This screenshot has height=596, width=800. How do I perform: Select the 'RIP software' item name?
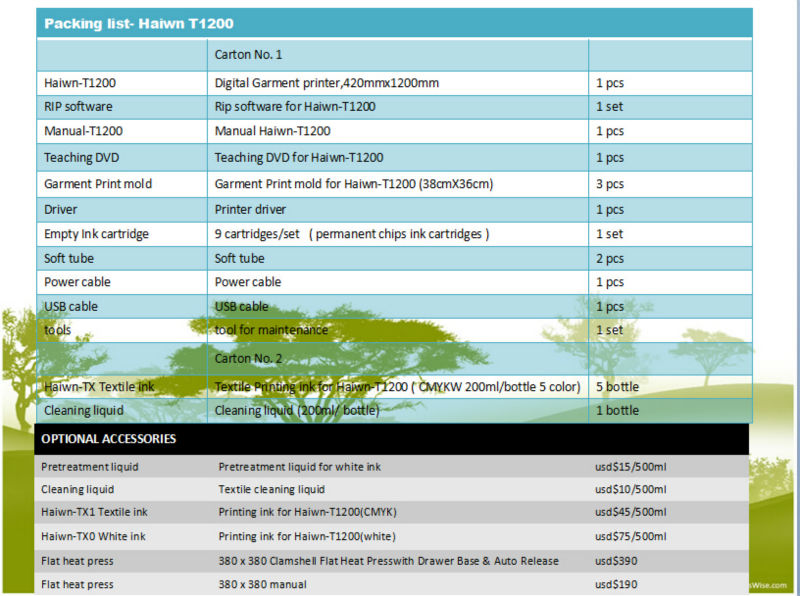tap(78, 107)
